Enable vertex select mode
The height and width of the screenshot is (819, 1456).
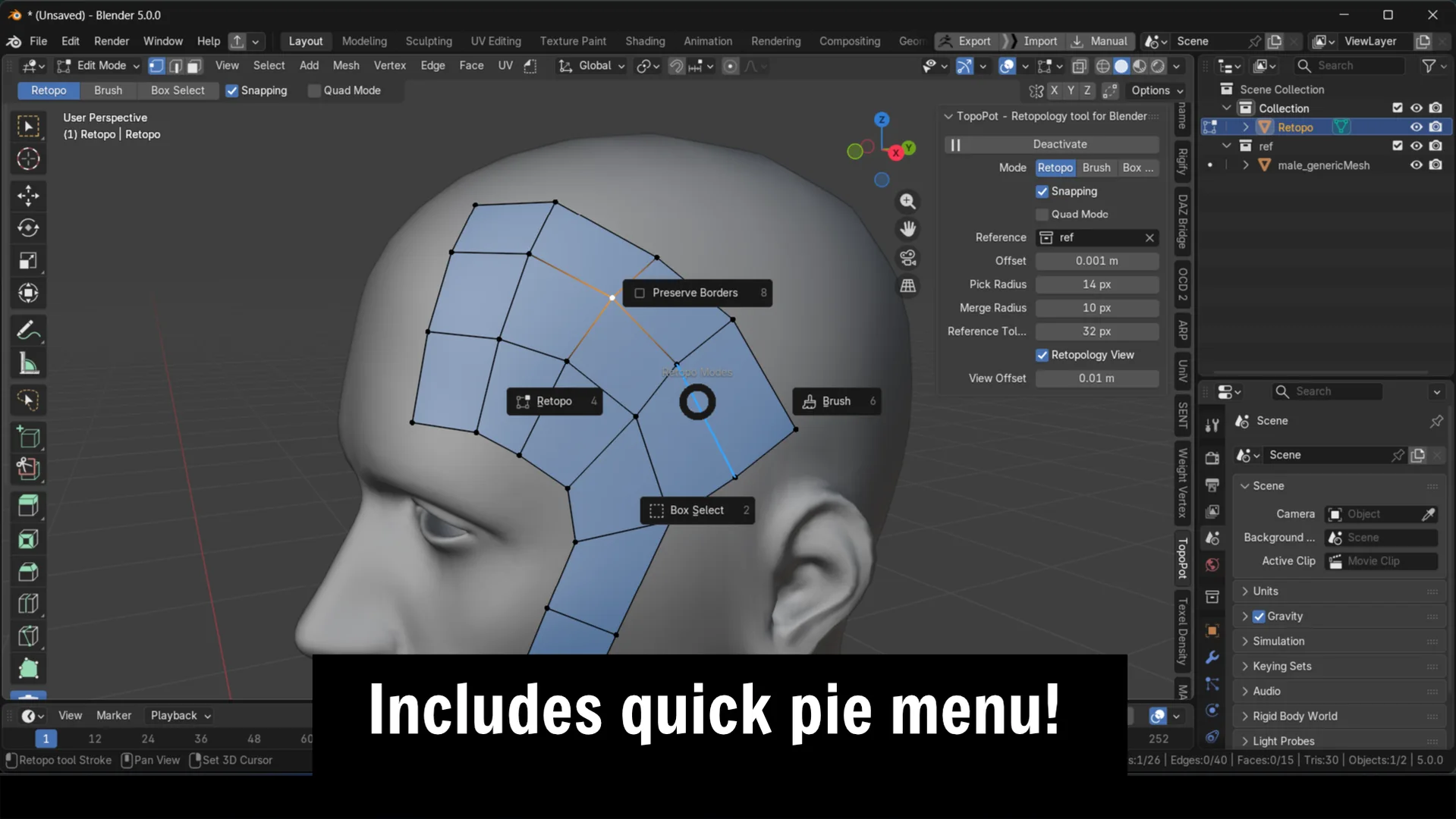tap(156, 66)
